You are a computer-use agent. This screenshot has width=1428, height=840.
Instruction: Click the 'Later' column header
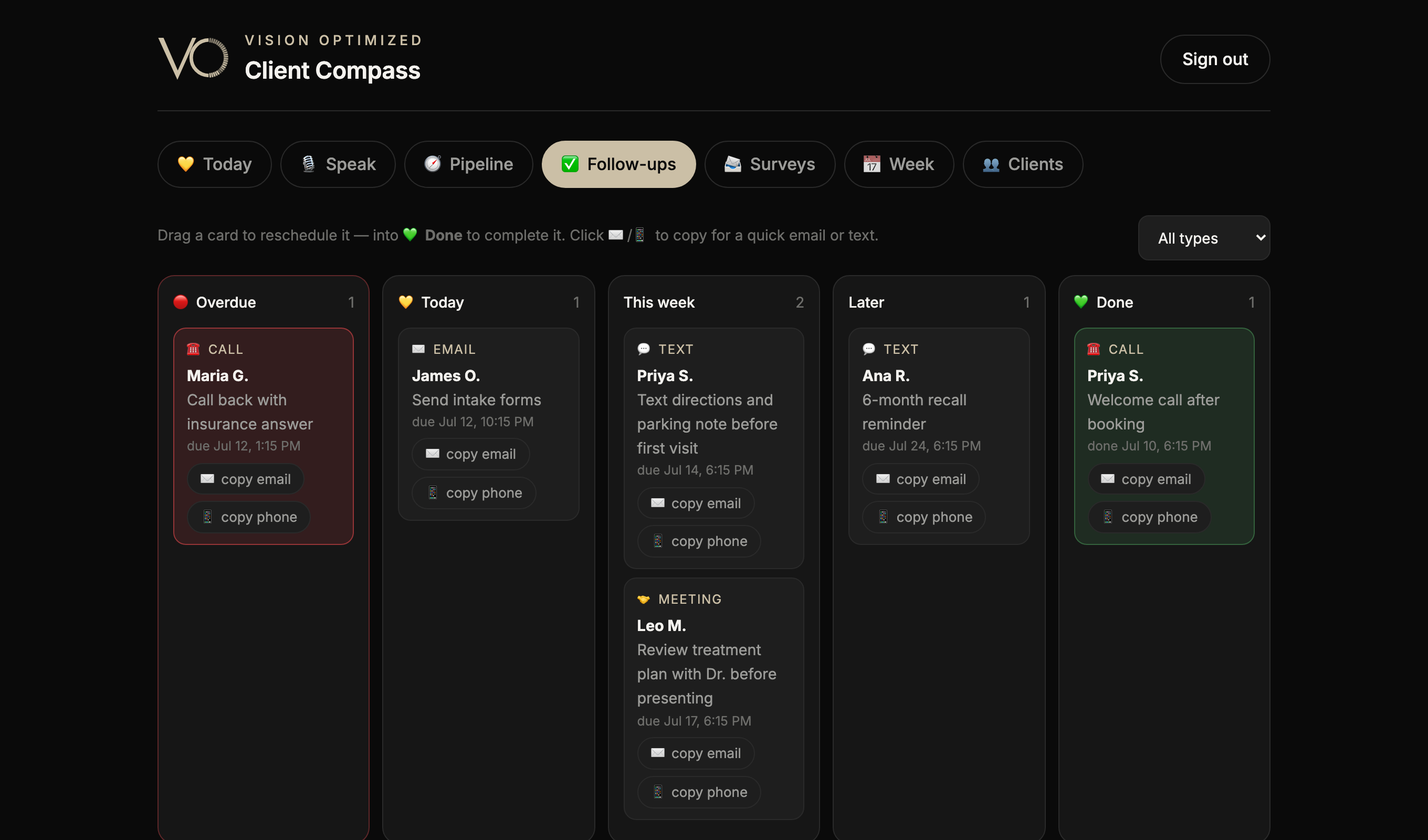coord(866,302)
